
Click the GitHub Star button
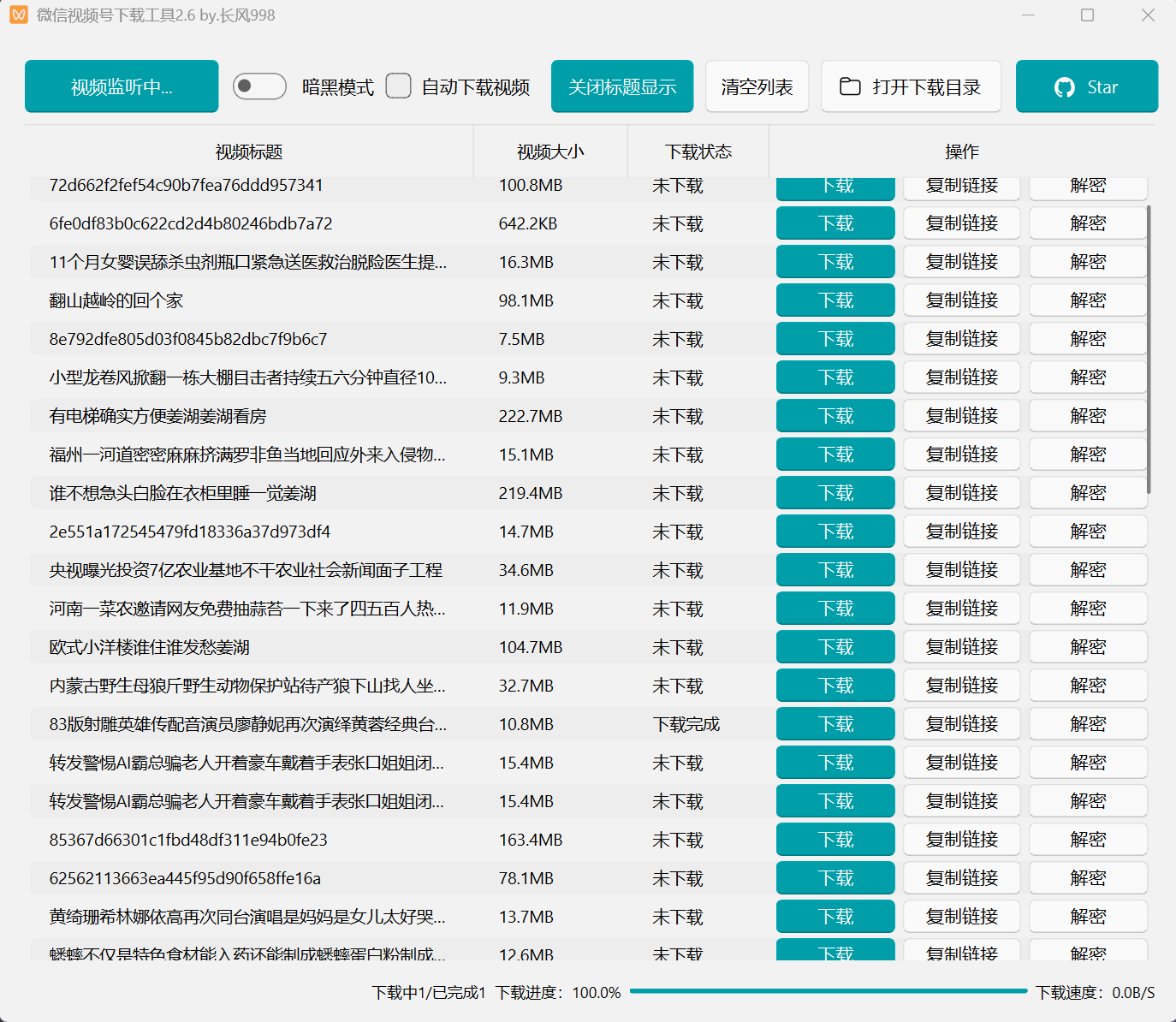1086,86
